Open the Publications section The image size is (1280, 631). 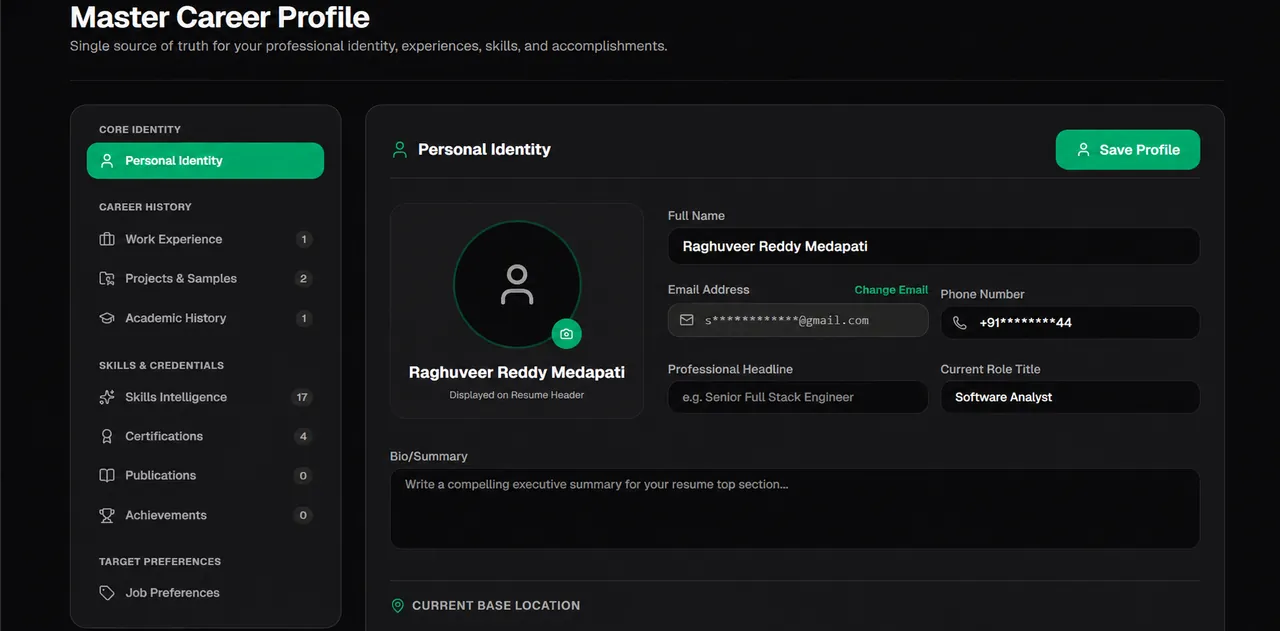[x=205, y=476]
